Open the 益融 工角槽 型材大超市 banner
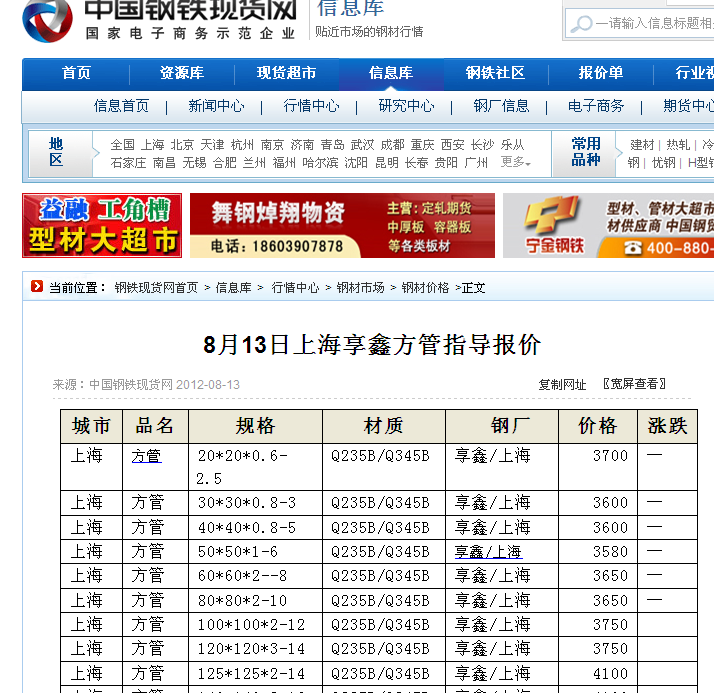 coord(102,225)
